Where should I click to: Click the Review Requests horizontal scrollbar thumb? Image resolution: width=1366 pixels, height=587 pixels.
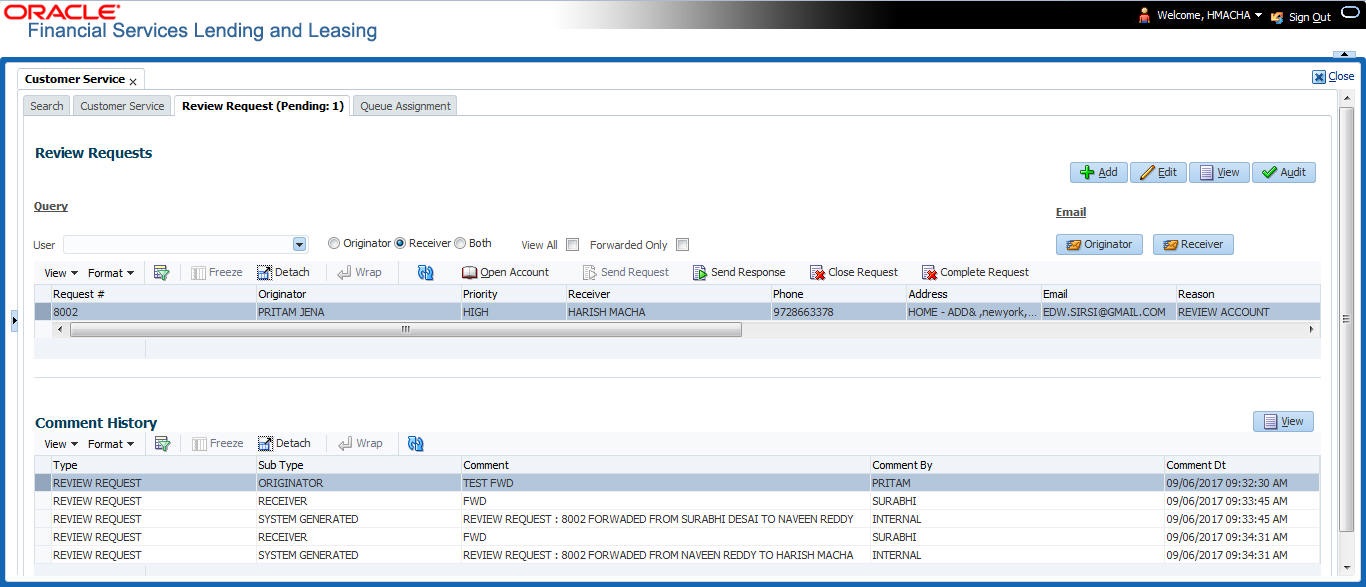(406, 329)
